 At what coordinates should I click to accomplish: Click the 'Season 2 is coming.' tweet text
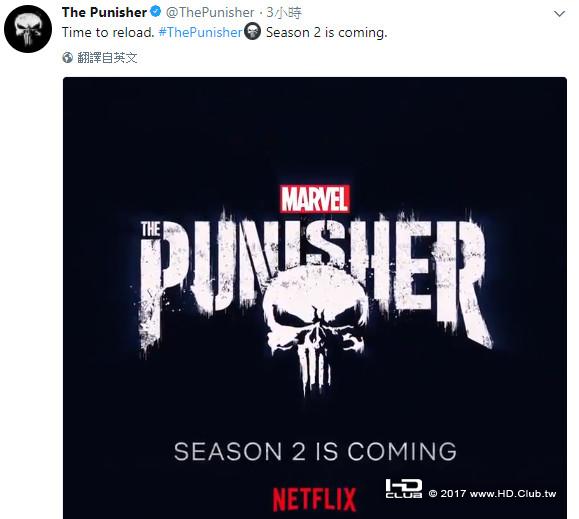coord(326,32)
